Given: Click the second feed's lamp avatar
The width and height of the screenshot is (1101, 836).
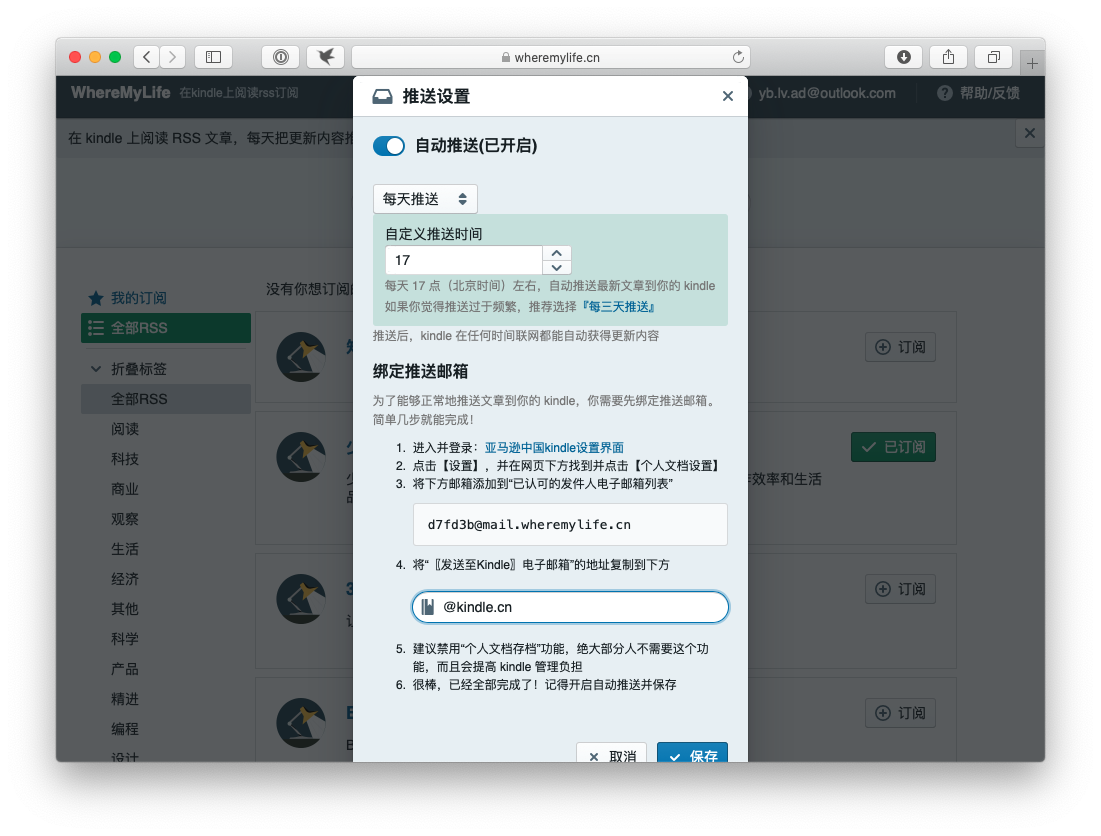Looking at the screenshot, I should pos(301,457).
